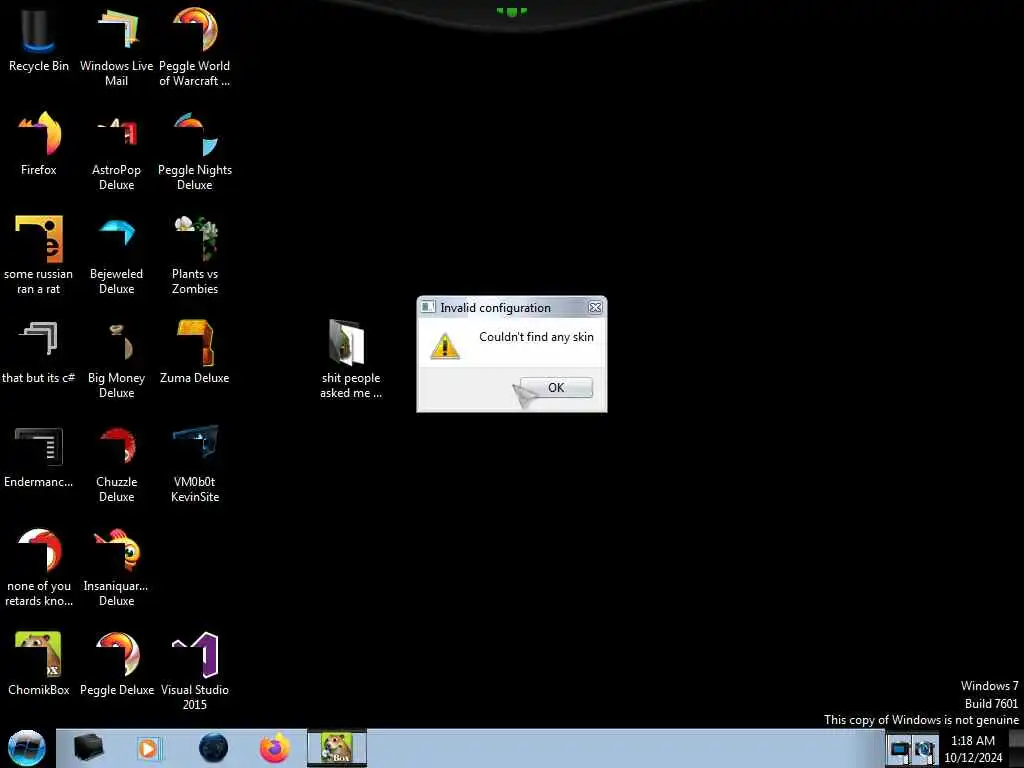Click the Show desktop button at taskbar end
The width and height of the screenshot is (1024, 768).
[x=1017, y=748]
